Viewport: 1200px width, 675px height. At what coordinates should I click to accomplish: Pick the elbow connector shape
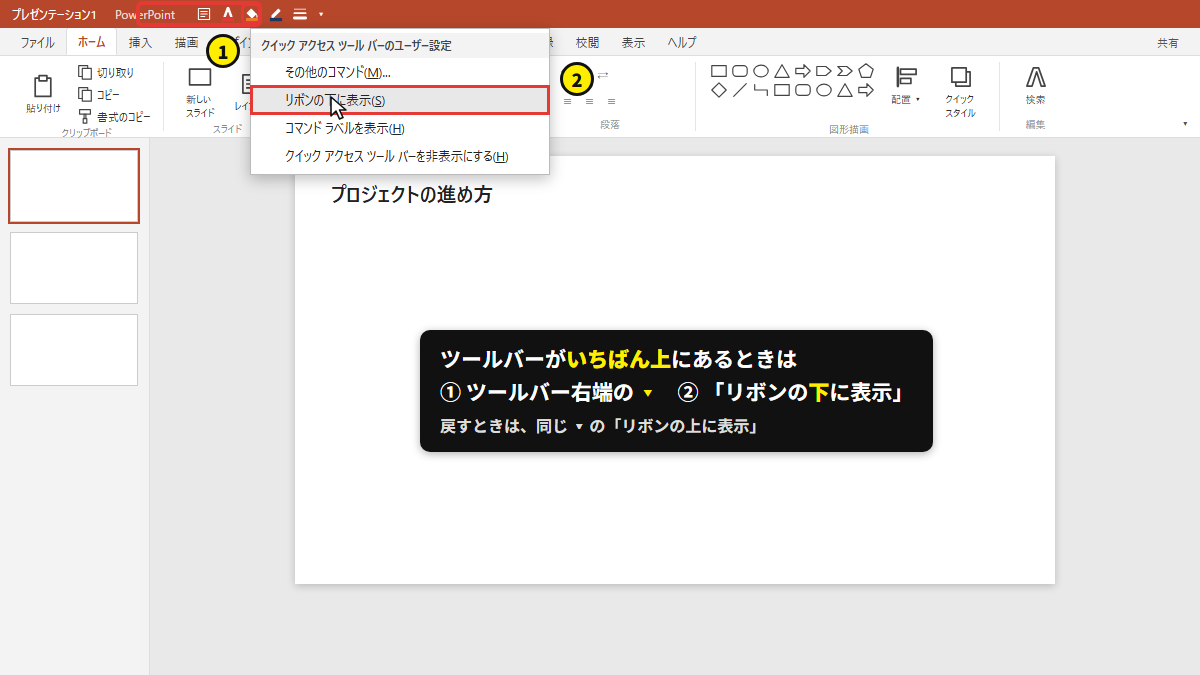click(761, 90)
